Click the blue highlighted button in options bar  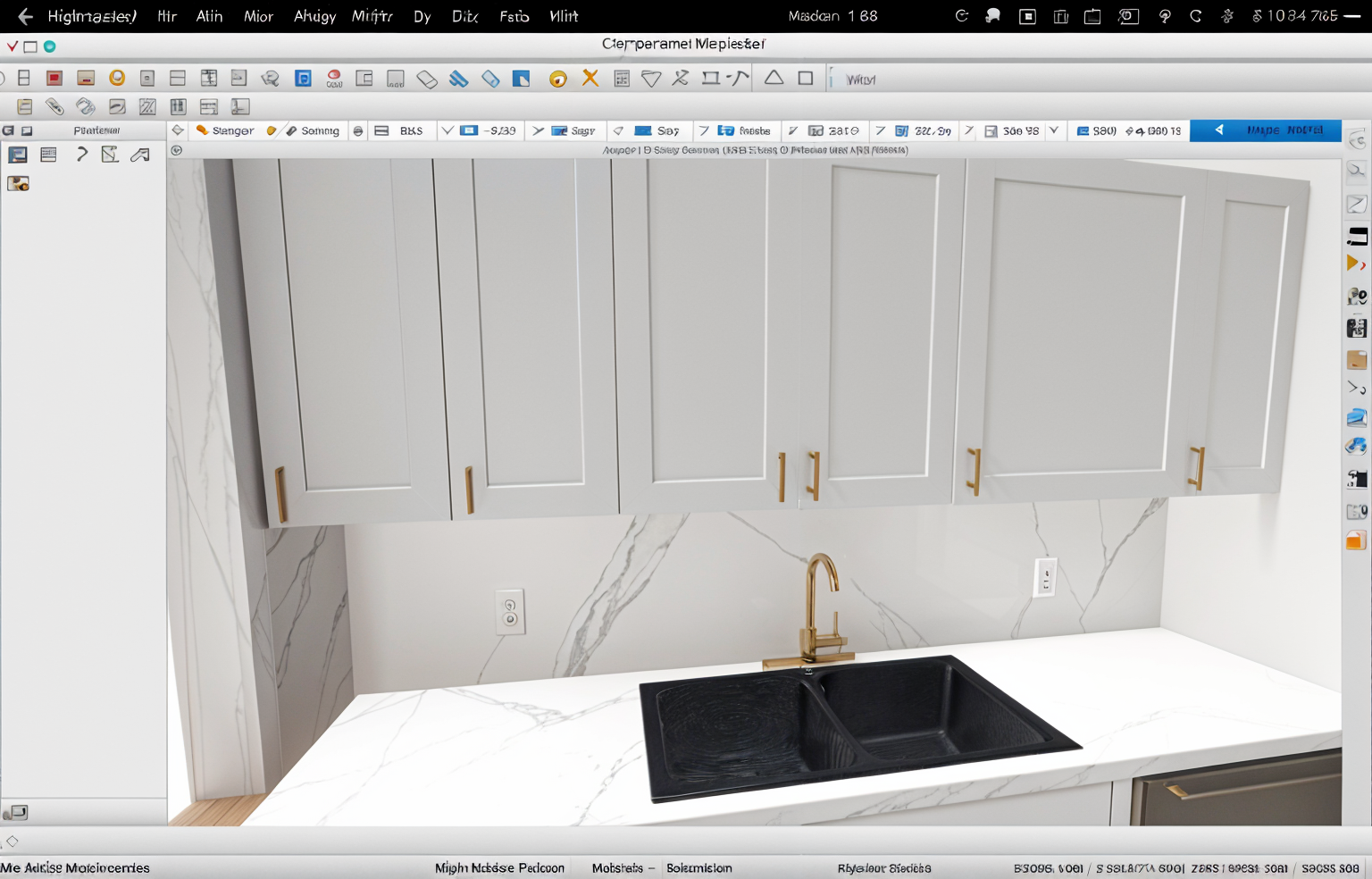(x=1265, y=130)
